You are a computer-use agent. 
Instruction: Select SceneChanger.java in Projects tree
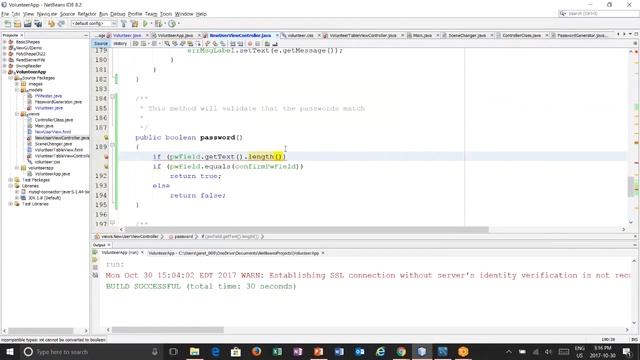point(53,144)
